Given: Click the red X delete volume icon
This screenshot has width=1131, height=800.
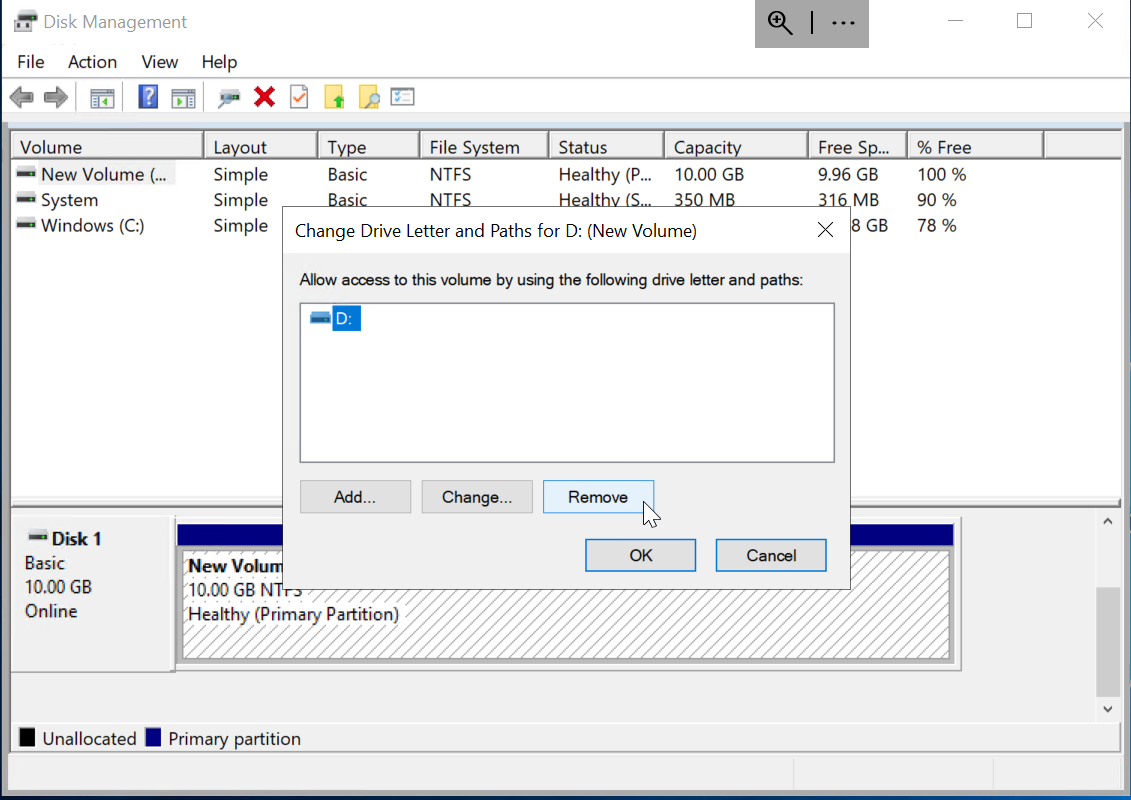Looking at the screenshot, I should point(262,97).
